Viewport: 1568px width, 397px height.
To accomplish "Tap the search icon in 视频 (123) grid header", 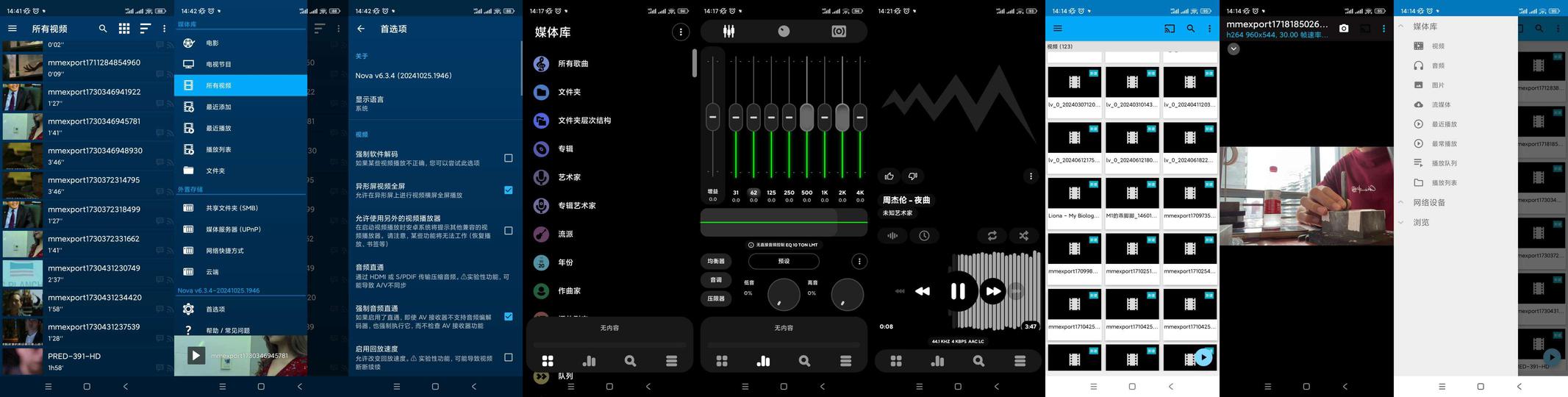I will (1190, 29).
